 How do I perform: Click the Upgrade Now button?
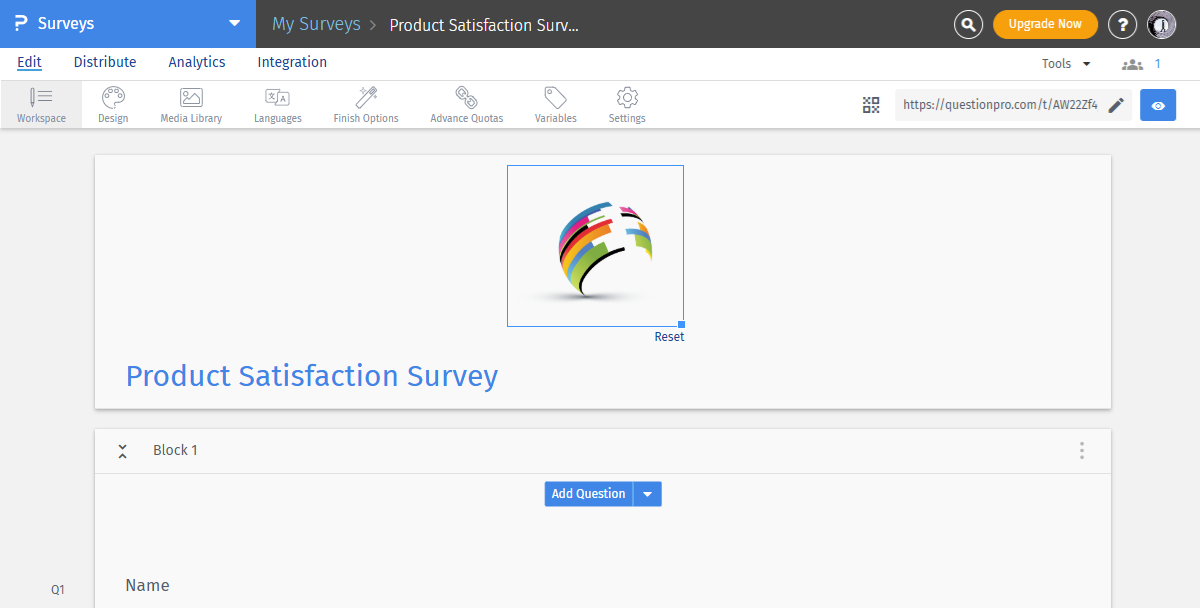pyautogui.click(x=1045, y=23)
